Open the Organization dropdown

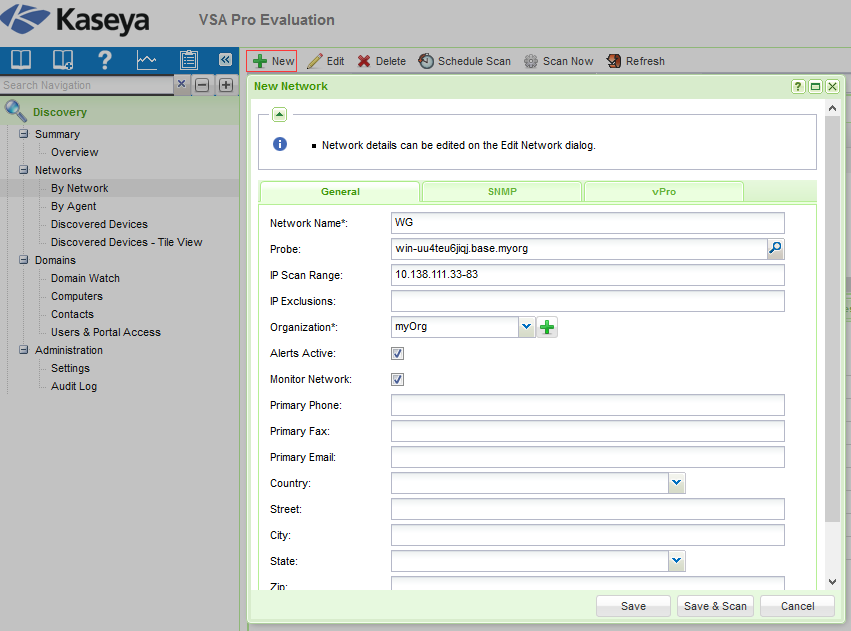click(526, 327)
